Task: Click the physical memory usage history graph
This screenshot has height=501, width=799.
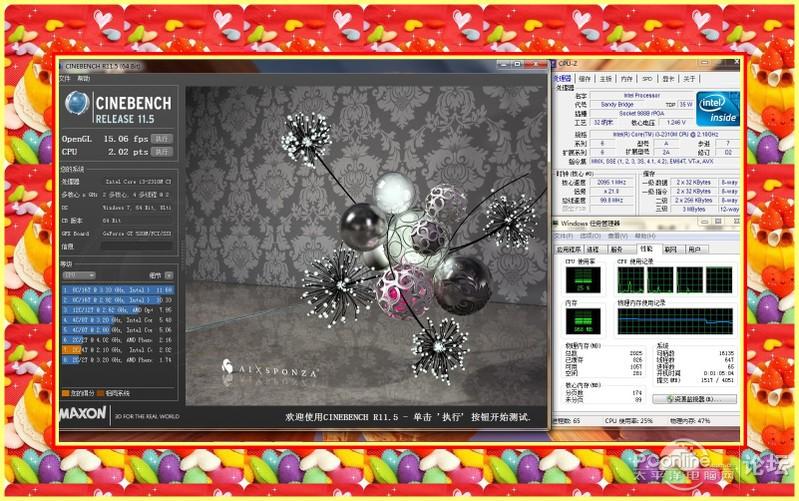Action: (675, 321)
